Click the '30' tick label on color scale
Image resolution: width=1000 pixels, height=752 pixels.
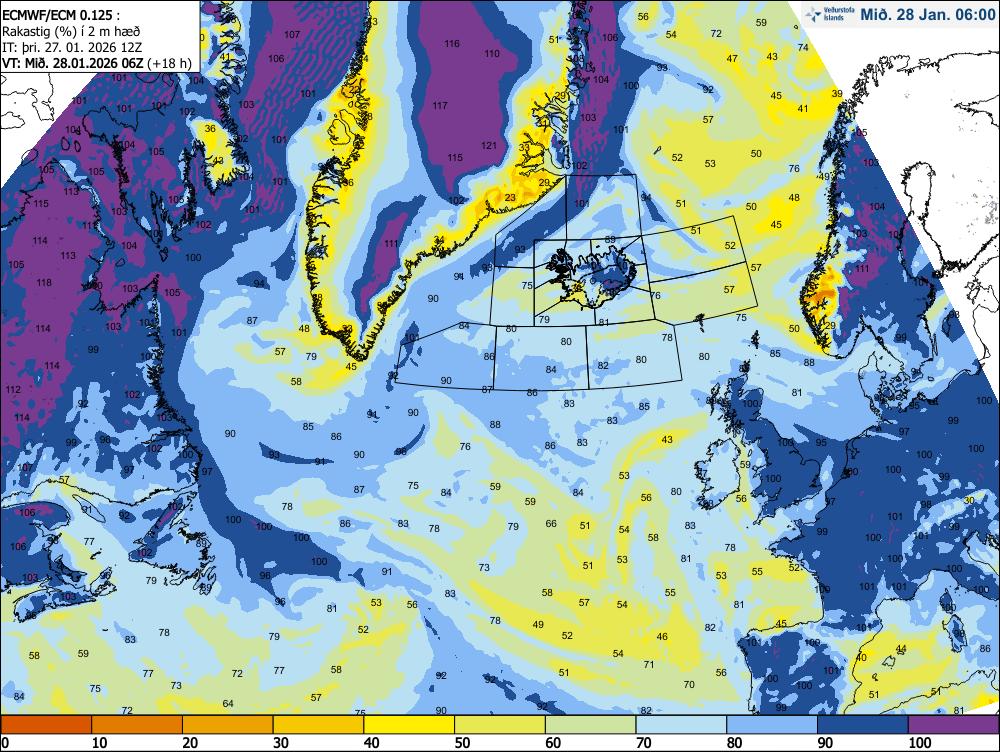[281, 742]
